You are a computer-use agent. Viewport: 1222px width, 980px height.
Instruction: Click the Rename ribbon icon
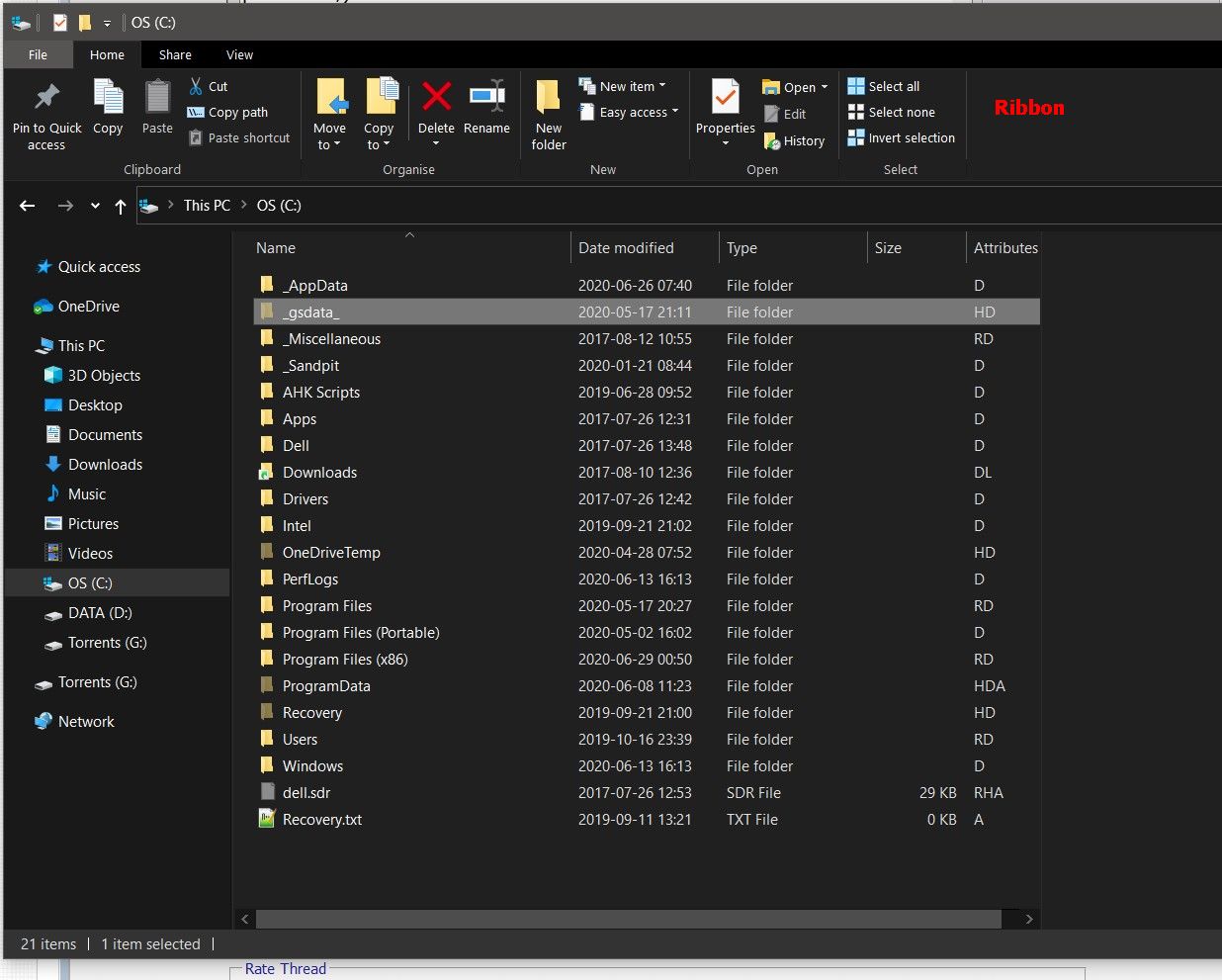point(486,97)
